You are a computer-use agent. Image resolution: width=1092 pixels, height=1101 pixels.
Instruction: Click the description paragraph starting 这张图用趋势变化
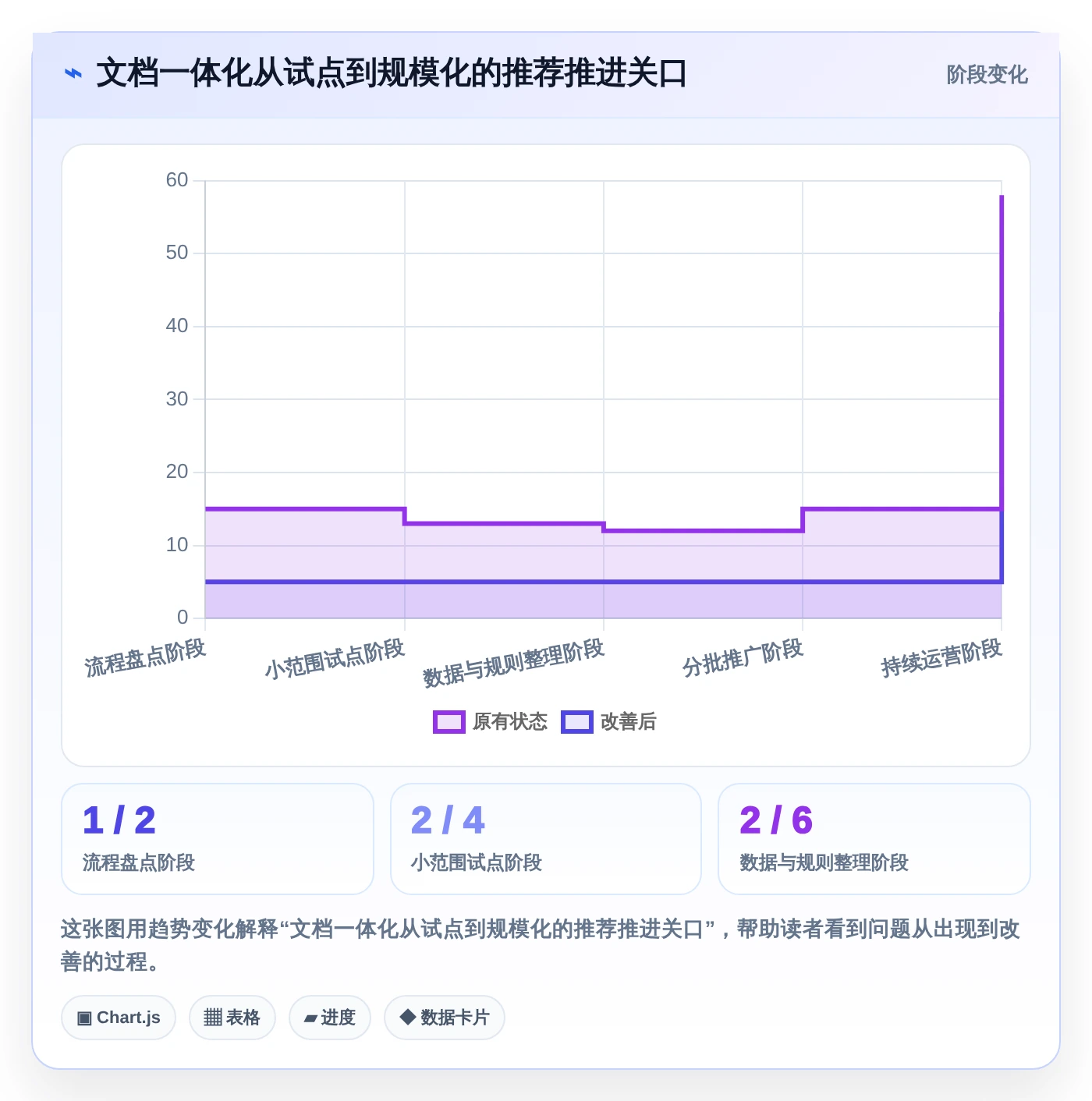click(541, 945)
